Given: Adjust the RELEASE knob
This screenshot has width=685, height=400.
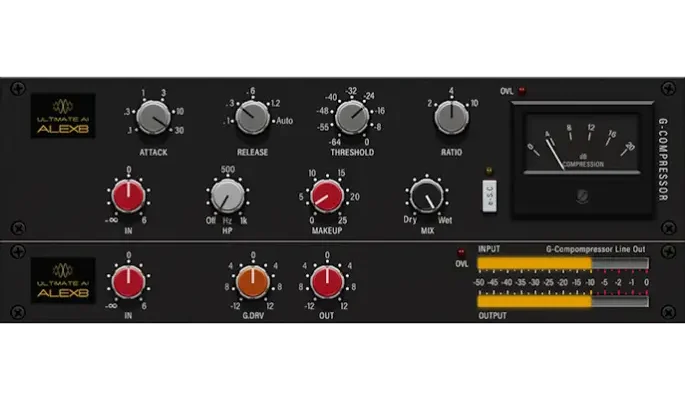Looking at the screenshot, I should coord(252,119).
